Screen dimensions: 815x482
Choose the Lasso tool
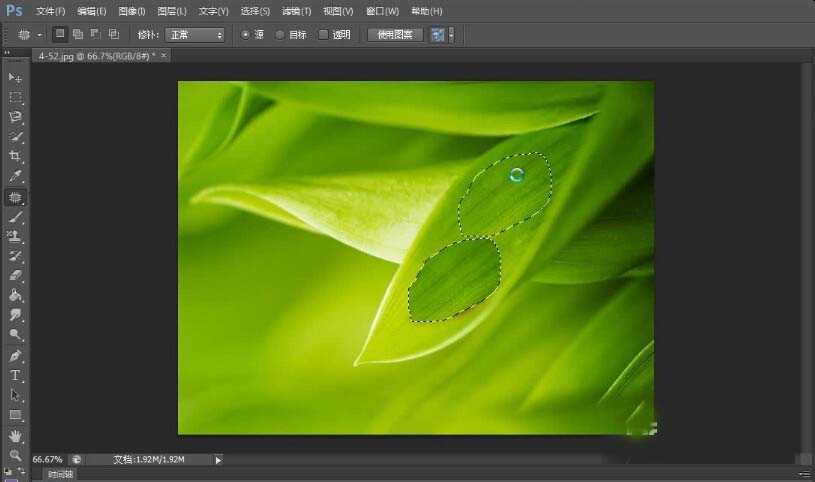pyautogui.click(x=15, y=117)
